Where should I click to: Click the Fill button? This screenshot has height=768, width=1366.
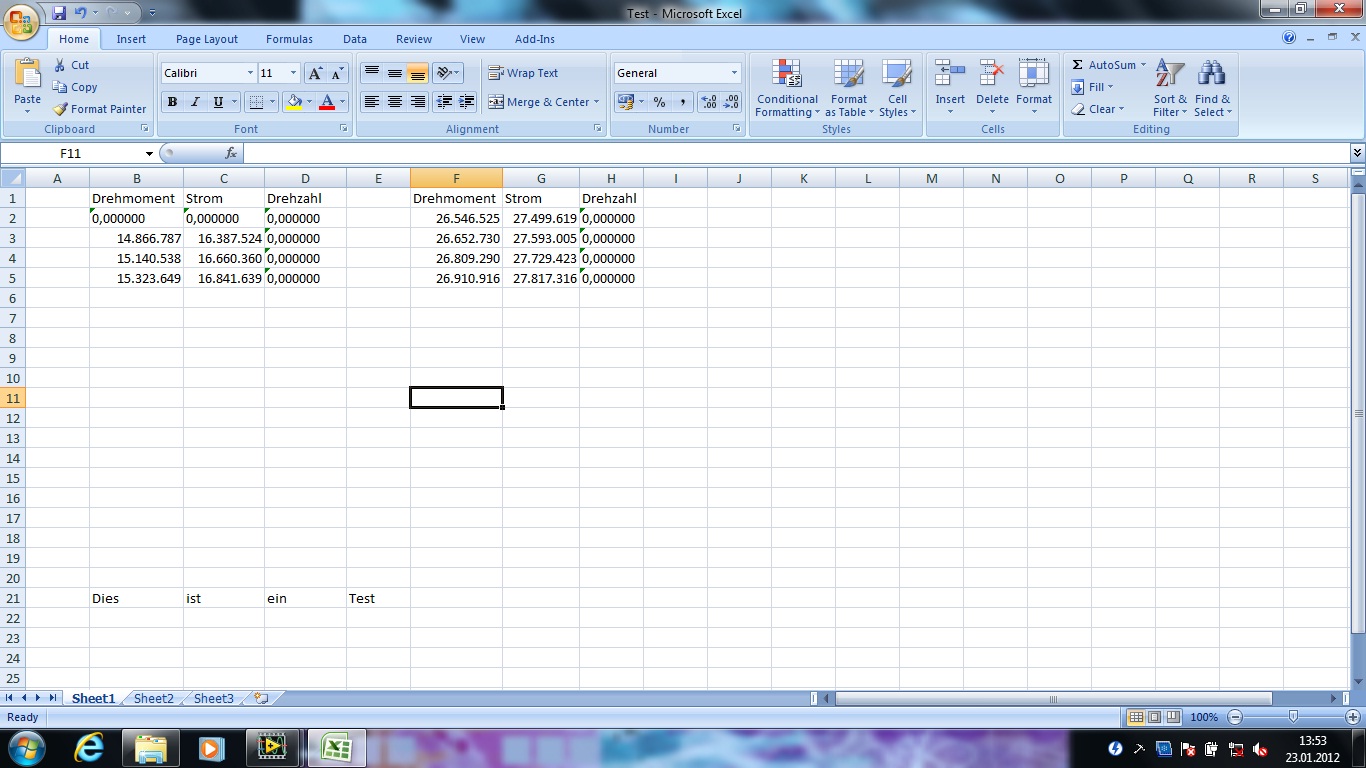tap(1092, 87)
